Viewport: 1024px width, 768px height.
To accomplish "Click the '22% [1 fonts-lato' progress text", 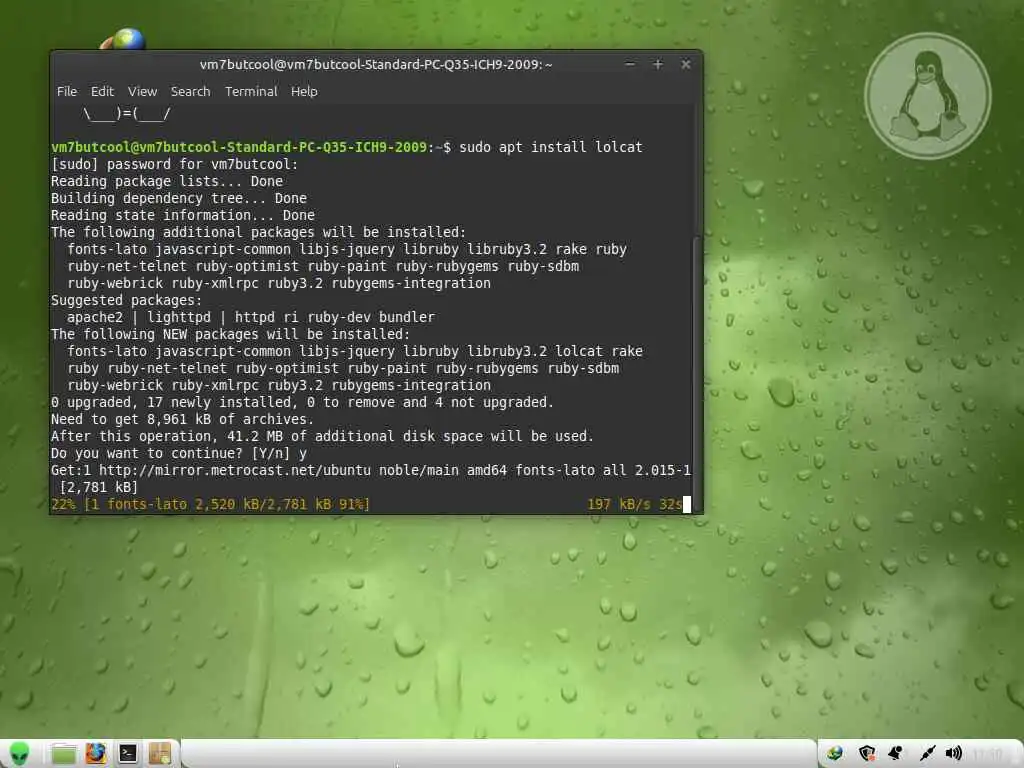I will coord(210,504).
